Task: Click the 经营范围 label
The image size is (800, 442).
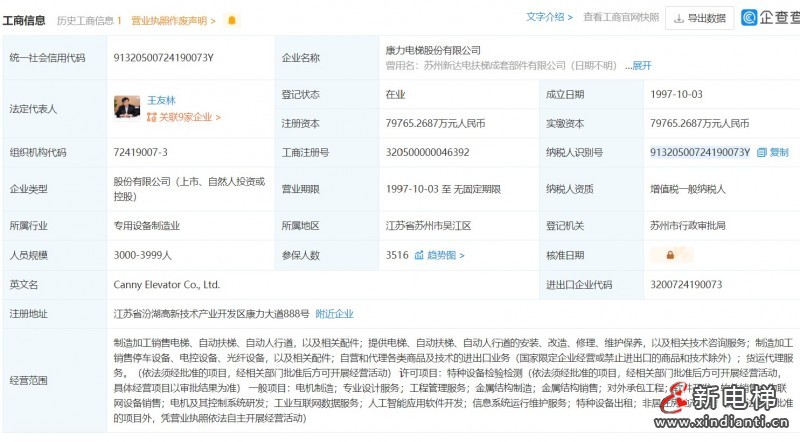Action: click(29, 380)
